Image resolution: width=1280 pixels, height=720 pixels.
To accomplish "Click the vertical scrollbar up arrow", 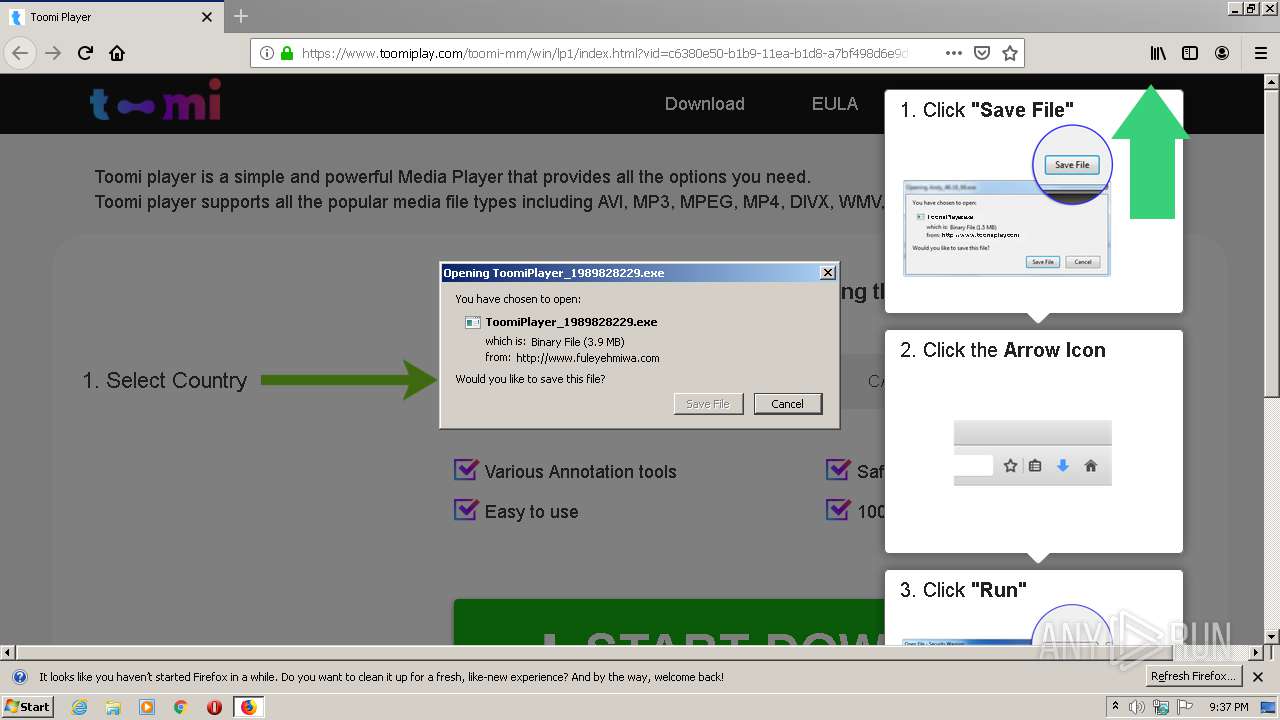I will (1271, 82).
